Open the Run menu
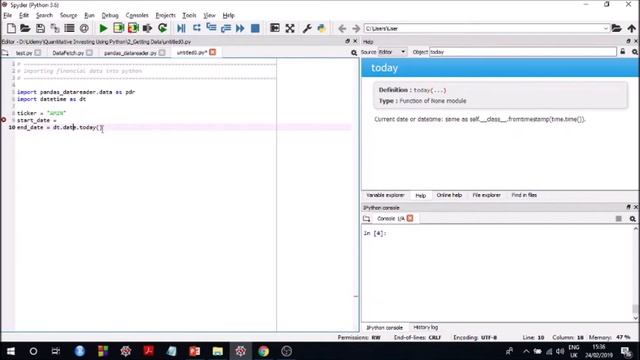Screen dimensions: 640x360 (89, 15)
